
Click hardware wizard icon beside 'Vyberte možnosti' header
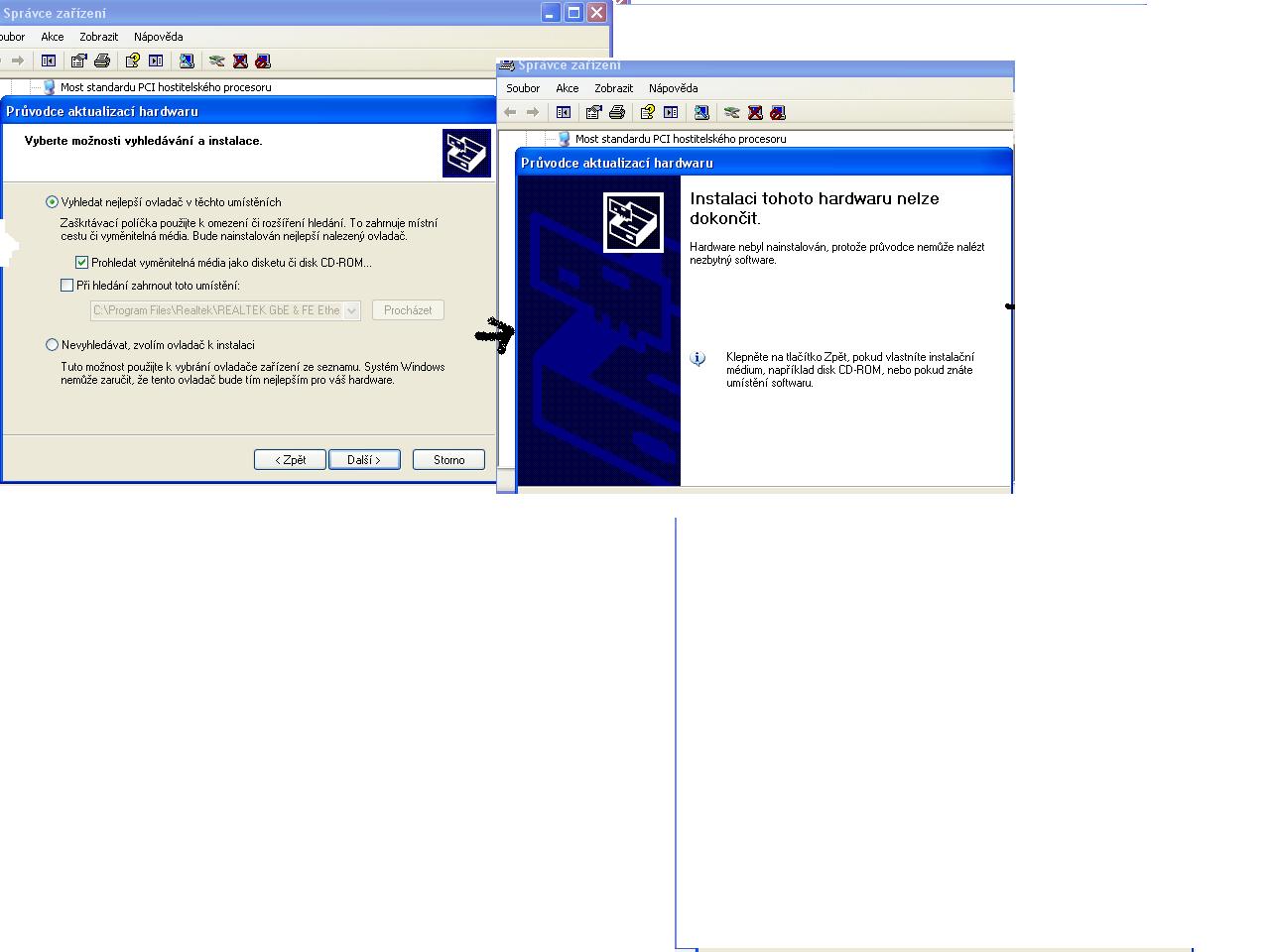(x=466, y=153)
